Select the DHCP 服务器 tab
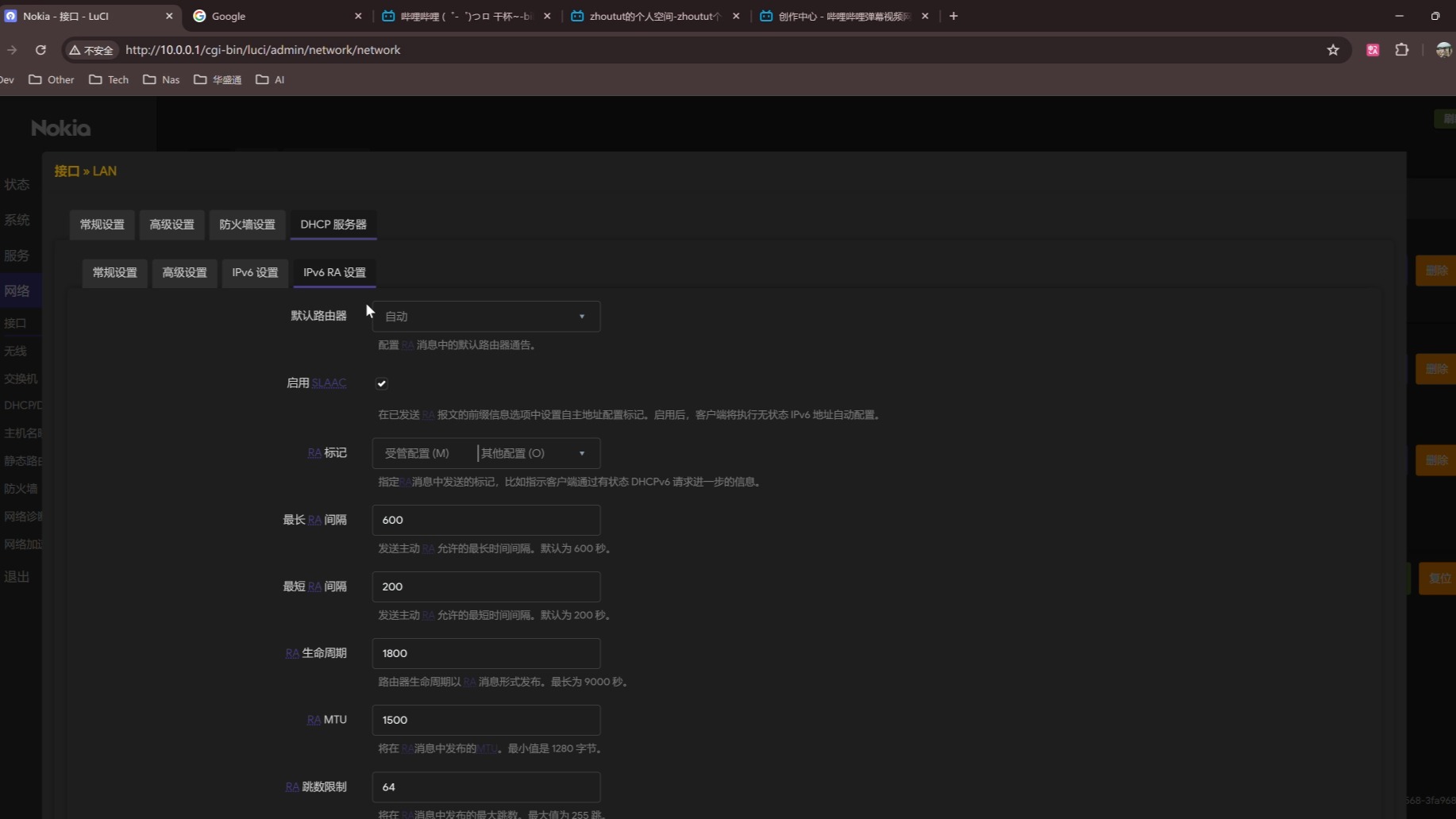This screenshot has width=1456, height=819. click(x=333, y=225)
